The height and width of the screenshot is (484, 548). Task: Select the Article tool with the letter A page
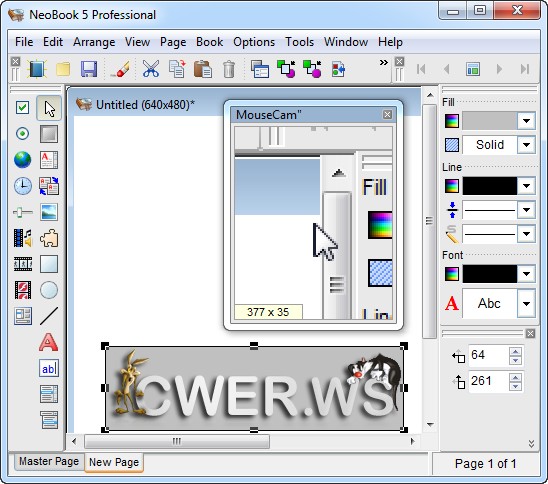49,160
